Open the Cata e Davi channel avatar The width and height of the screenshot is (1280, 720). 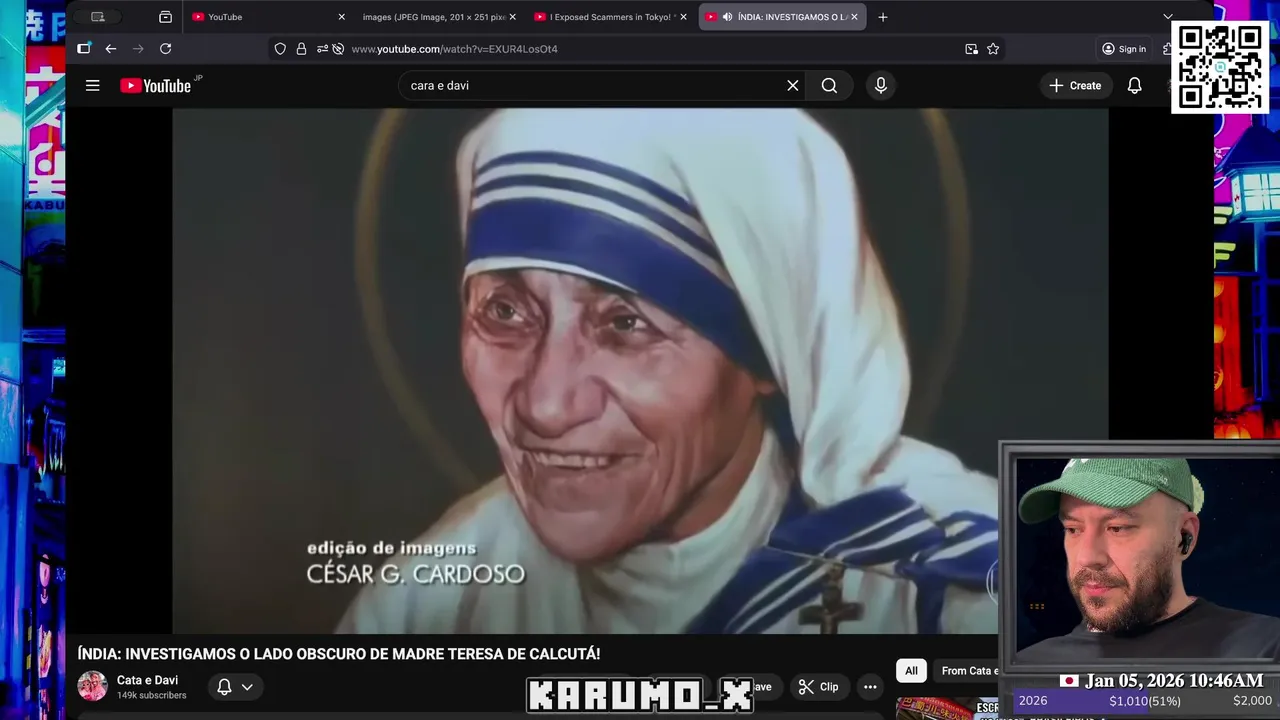(92, 686)
